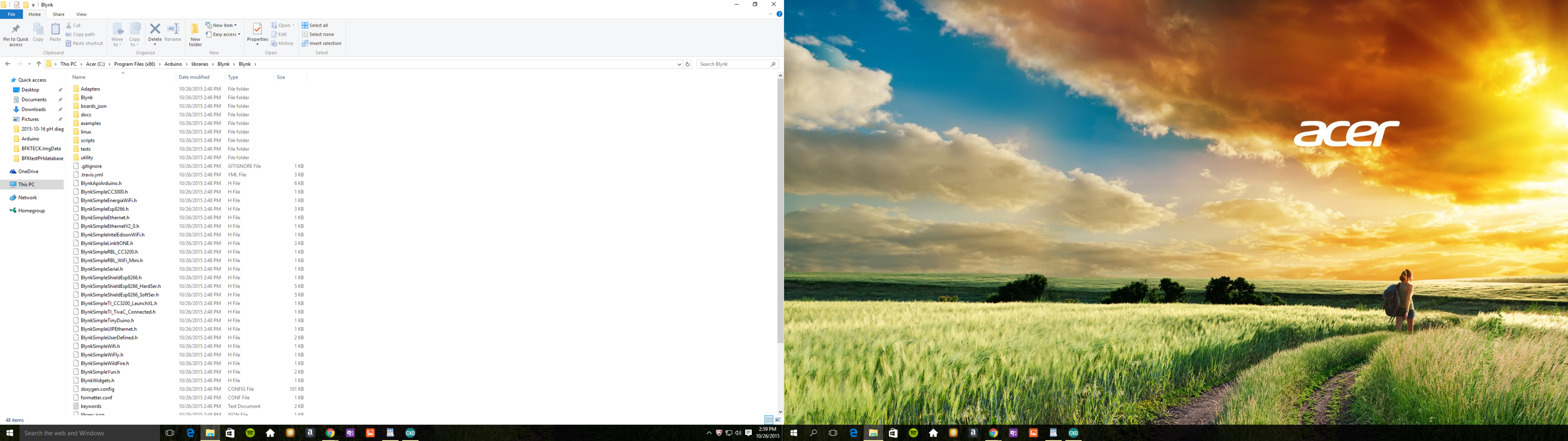Screen dimensions: 1568x441
Task: Open Explorer help question mark icon
Action: [x=779, y=14]
